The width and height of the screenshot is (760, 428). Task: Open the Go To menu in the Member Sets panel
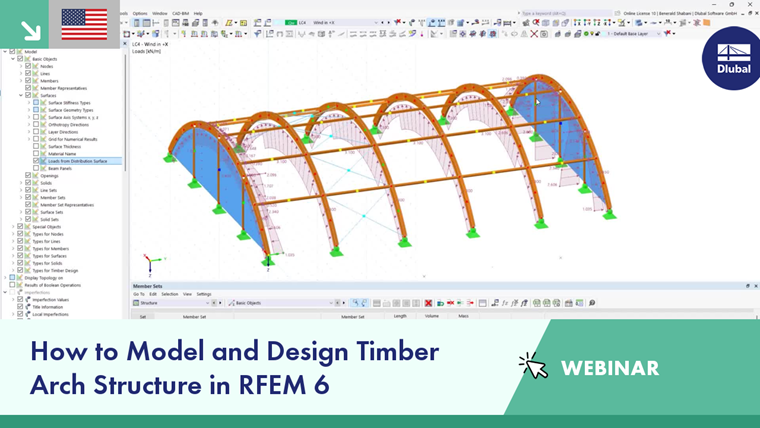click(x=139, y=294)
